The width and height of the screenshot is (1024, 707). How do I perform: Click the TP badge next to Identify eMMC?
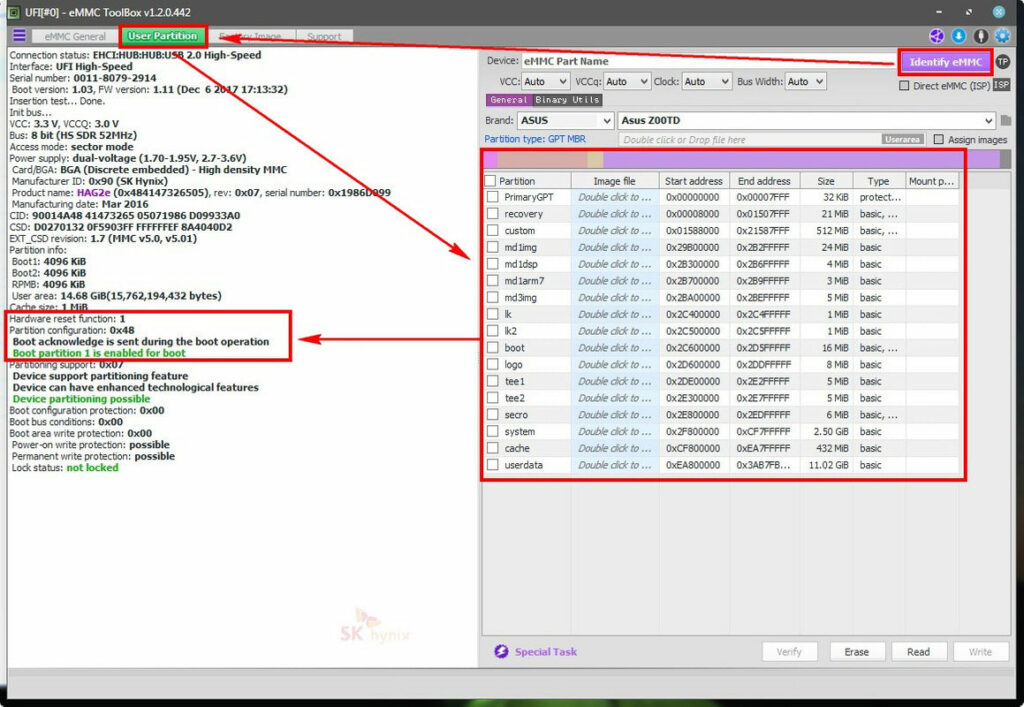pos(1002,61)
